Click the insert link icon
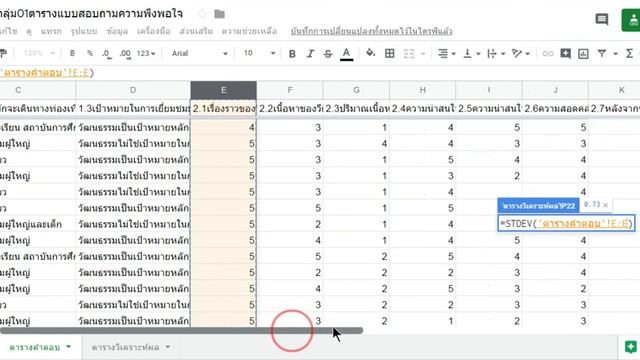The height and width of the screenshot is (360, 640). pos(547,53)
